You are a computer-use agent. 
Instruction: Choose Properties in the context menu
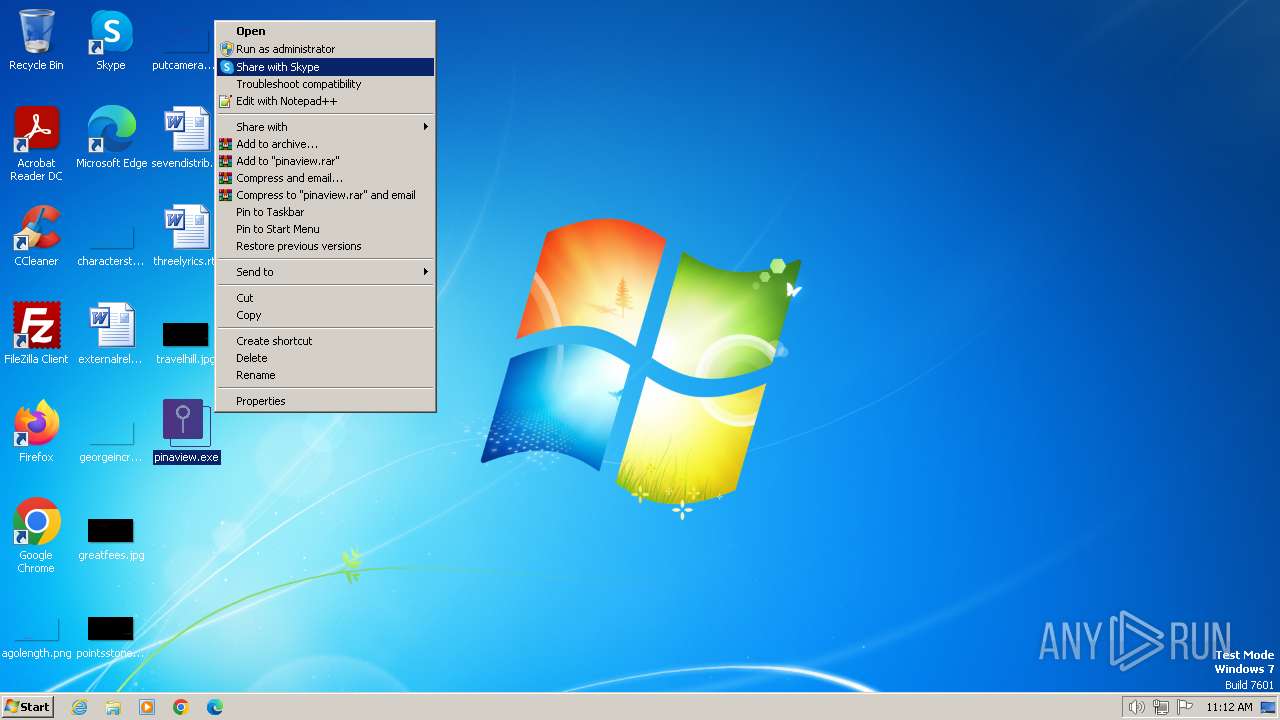click(x=326, y=401)
